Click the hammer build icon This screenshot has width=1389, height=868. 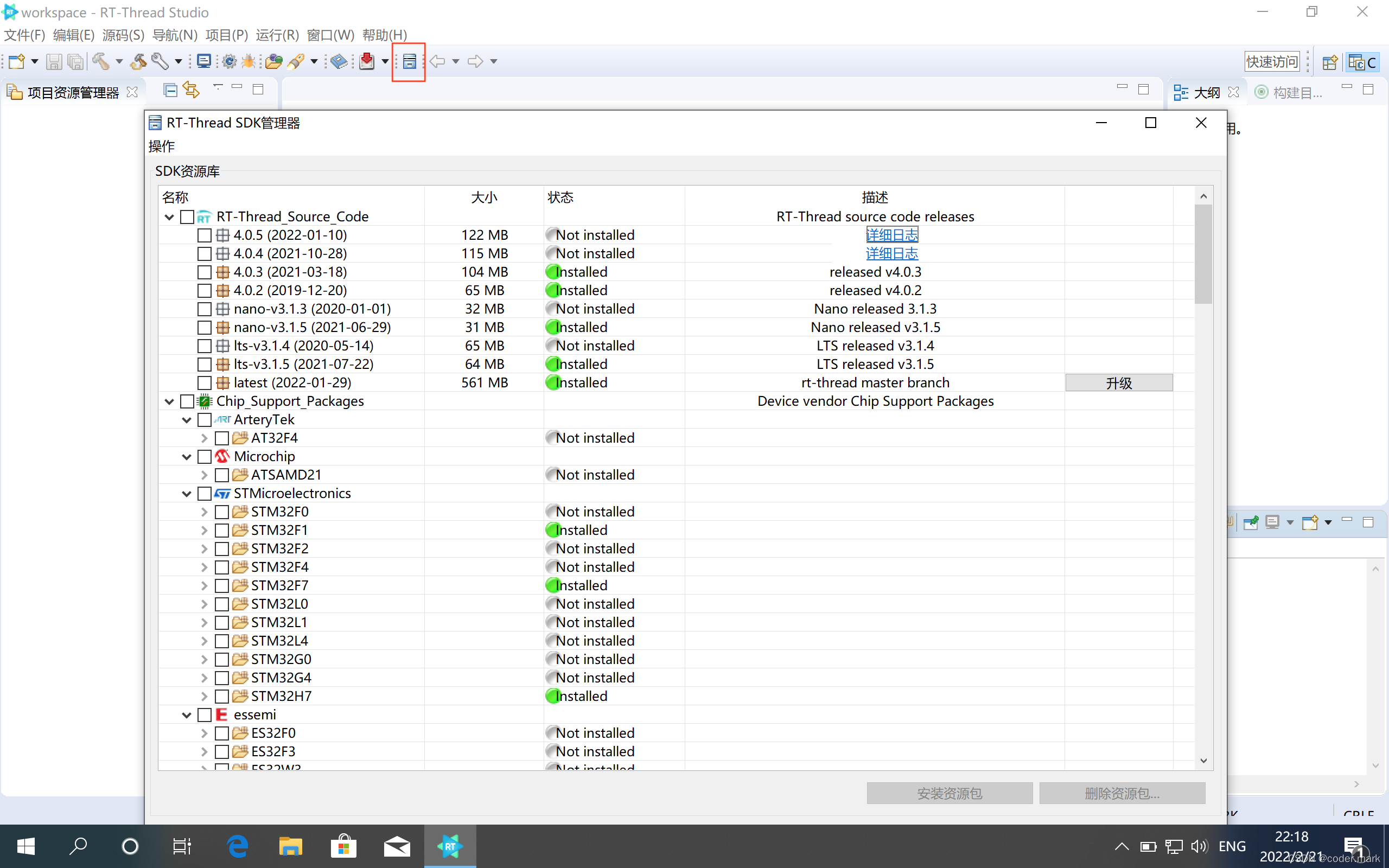(x=101, y=61)
